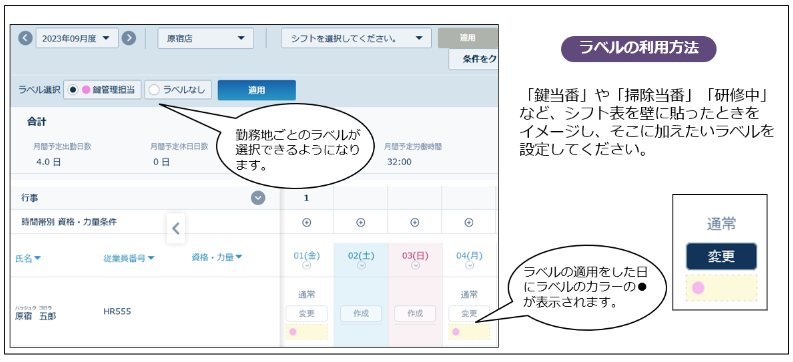The image size is (793, 362).
Task: Click the 0 日 planned holidays value
Action: click(x=161, y=162)
